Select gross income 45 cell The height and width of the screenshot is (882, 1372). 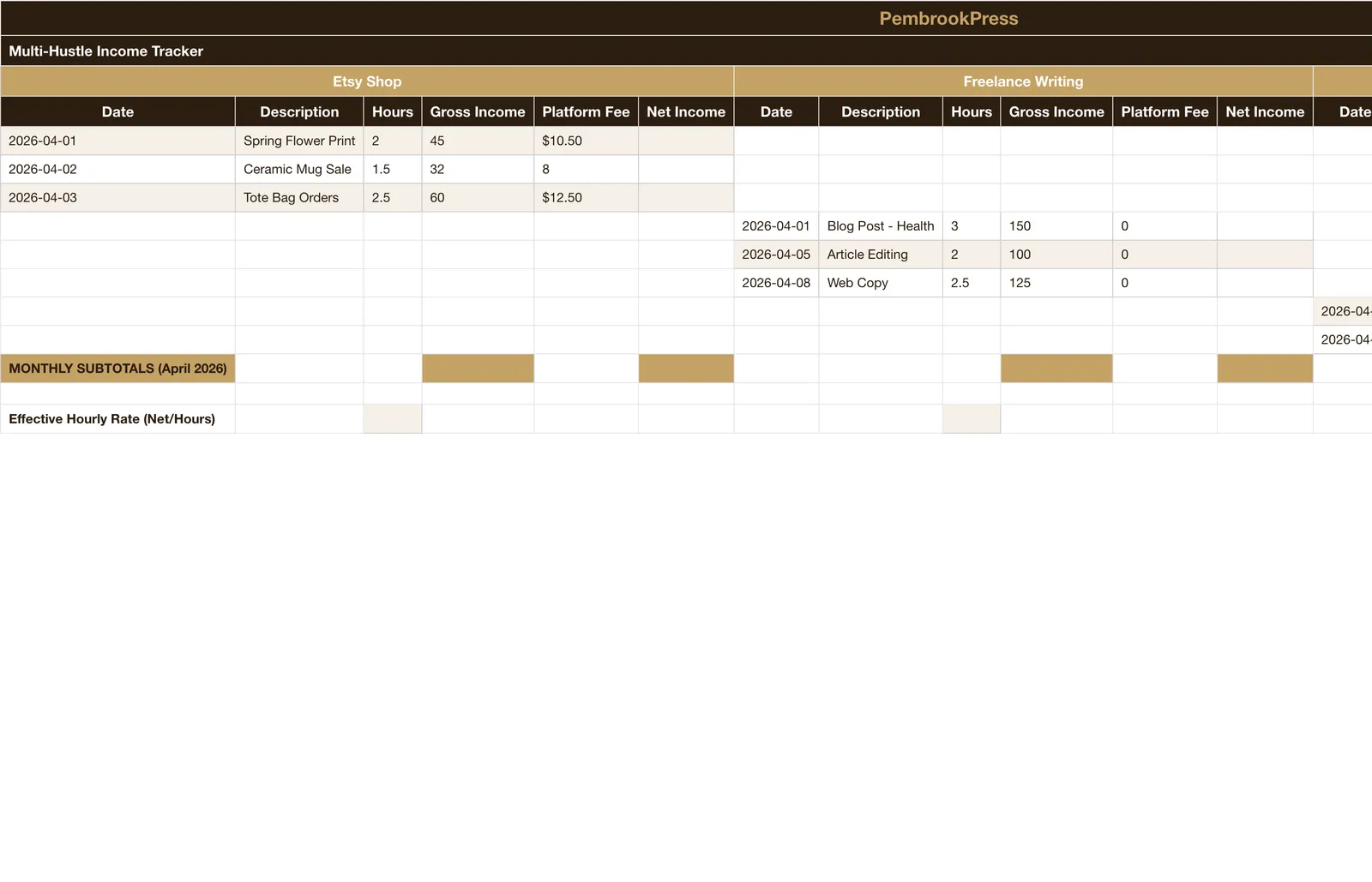tap(478, 141)
